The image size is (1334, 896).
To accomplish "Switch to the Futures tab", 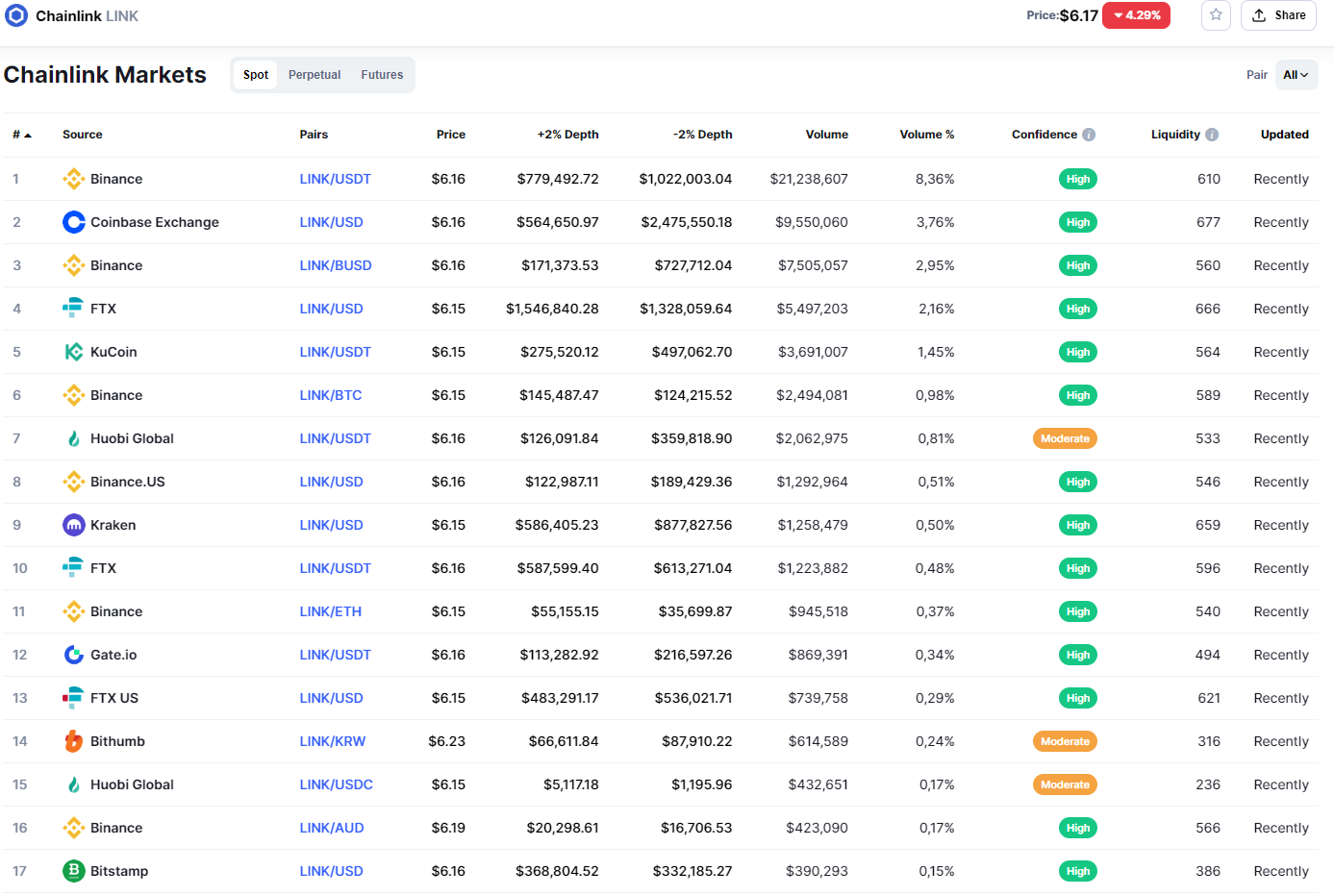I will 382,75.
